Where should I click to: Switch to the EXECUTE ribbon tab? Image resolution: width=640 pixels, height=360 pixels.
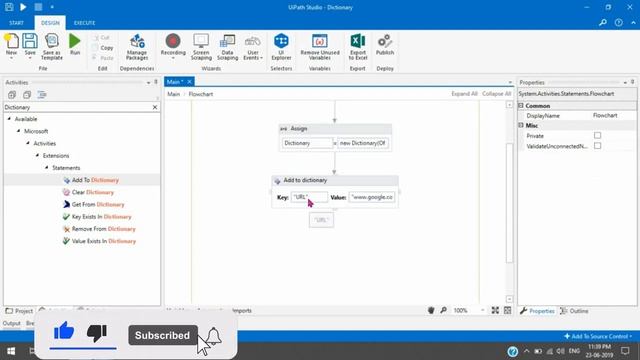click(84, 23)
